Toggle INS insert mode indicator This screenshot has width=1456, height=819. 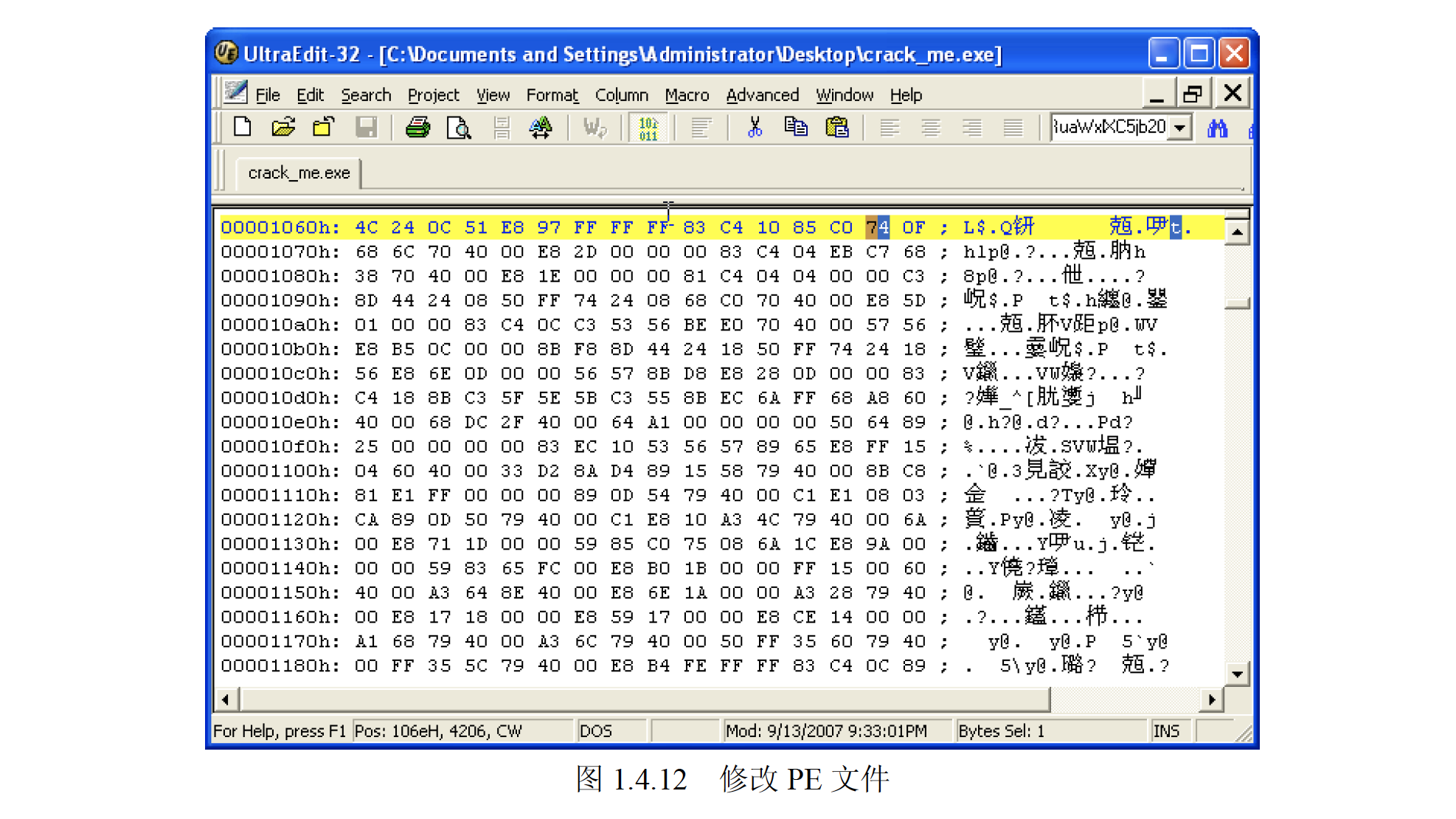(x=1166, y=730)
